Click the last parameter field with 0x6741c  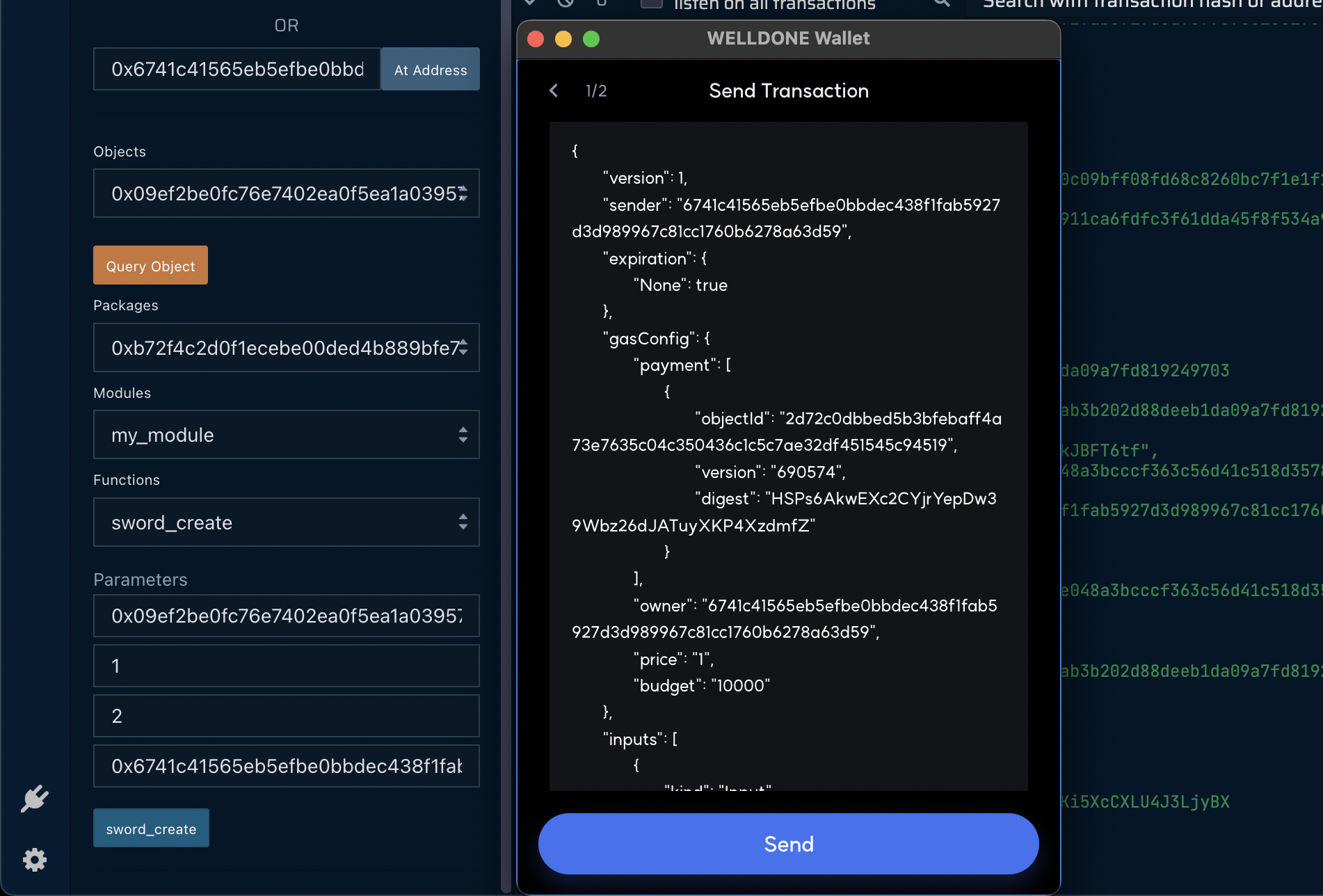(x=287, y=766)
